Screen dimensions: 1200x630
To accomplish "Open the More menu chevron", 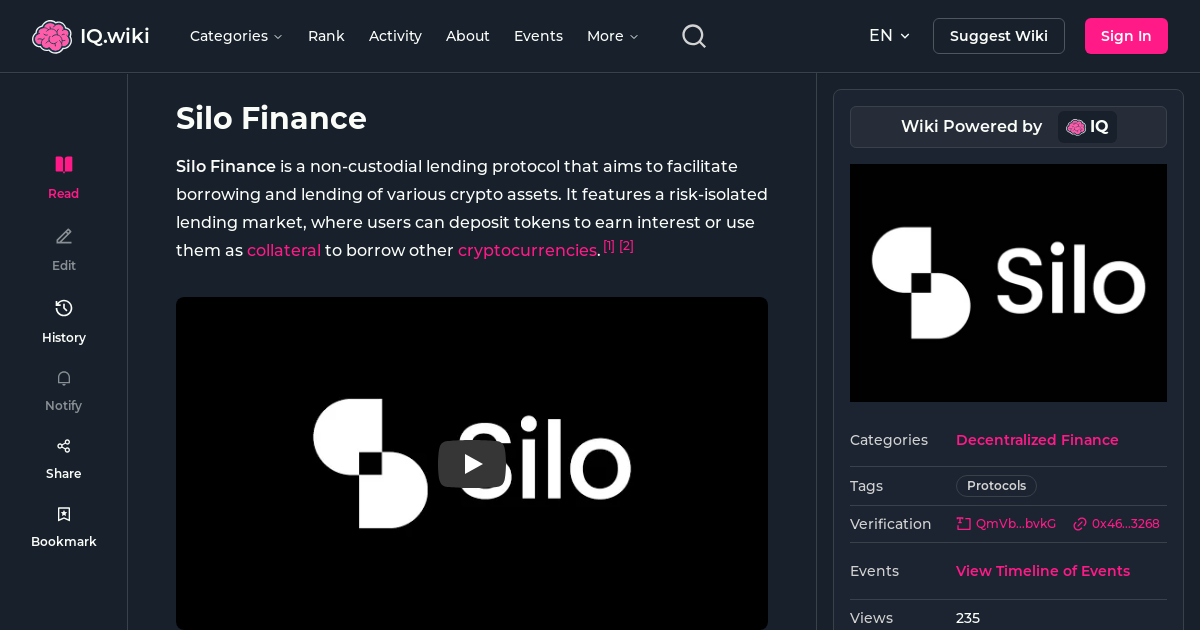I will pyautogui.click(x=612, y=36).
